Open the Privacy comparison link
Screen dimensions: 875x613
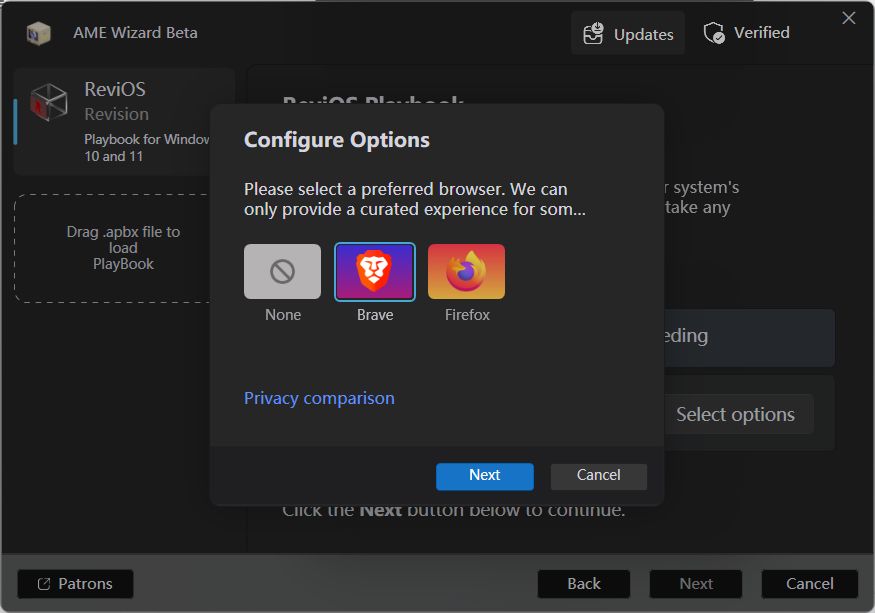319,398
